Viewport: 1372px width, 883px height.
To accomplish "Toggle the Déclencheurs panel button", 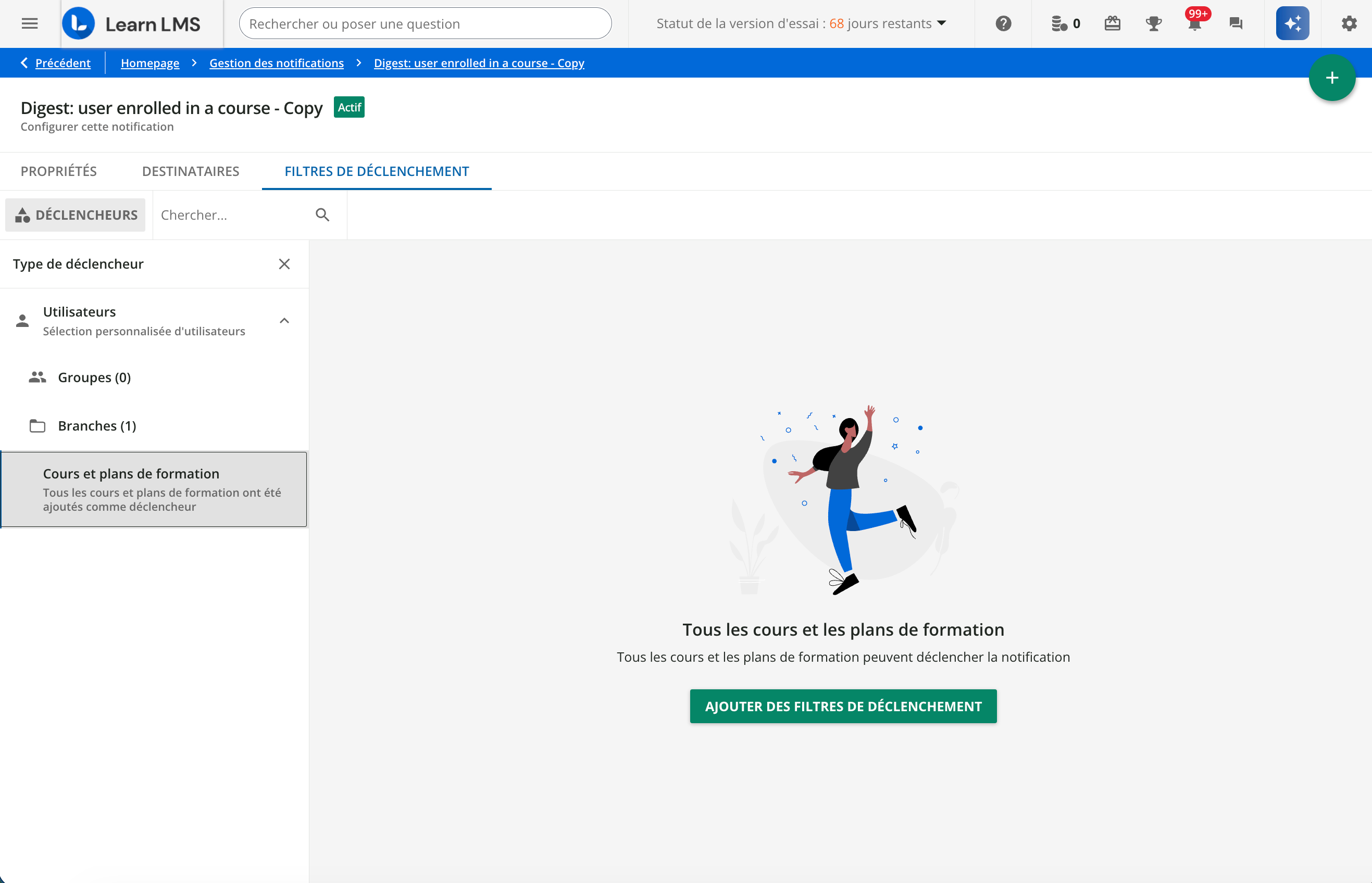I will pos(76,215).
